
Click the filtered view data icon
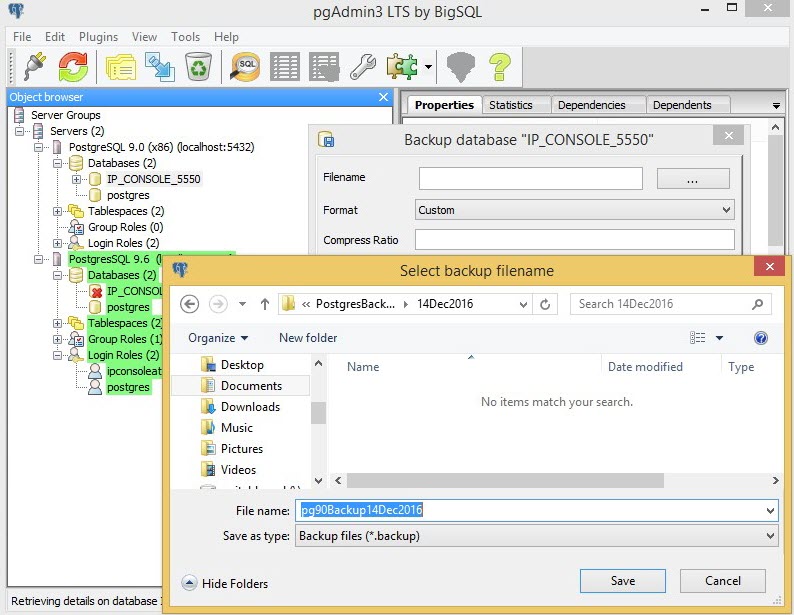tap(324, 67)
